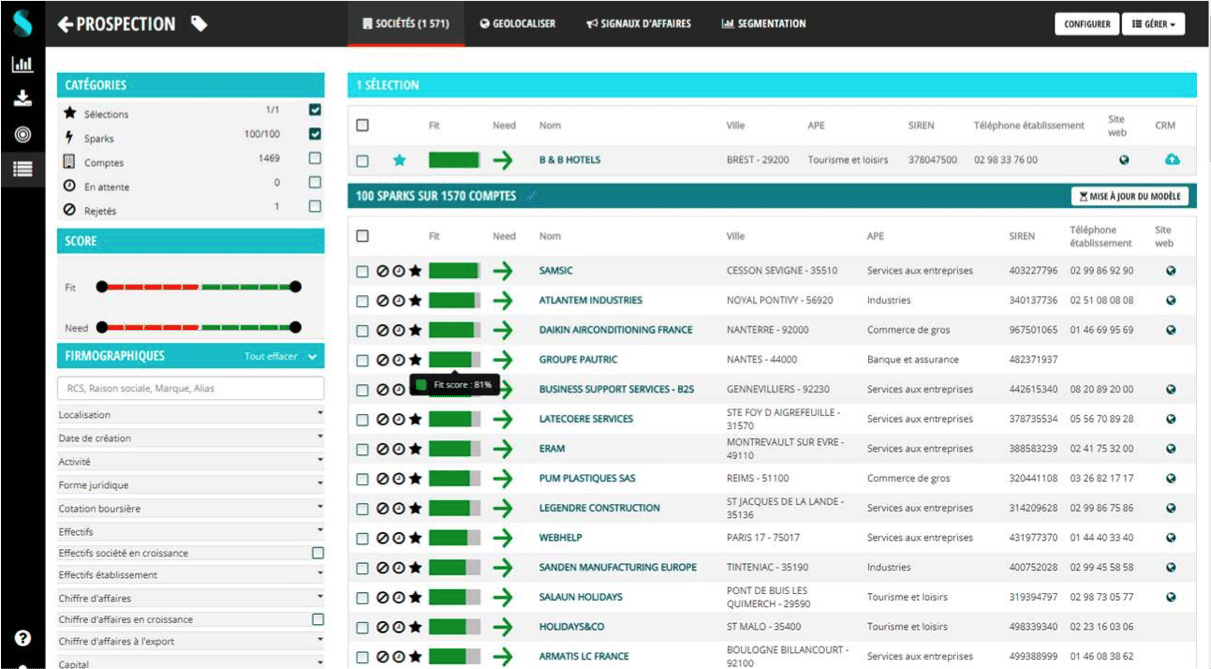Click the Fit score slider left handle

tap(101, 287)
